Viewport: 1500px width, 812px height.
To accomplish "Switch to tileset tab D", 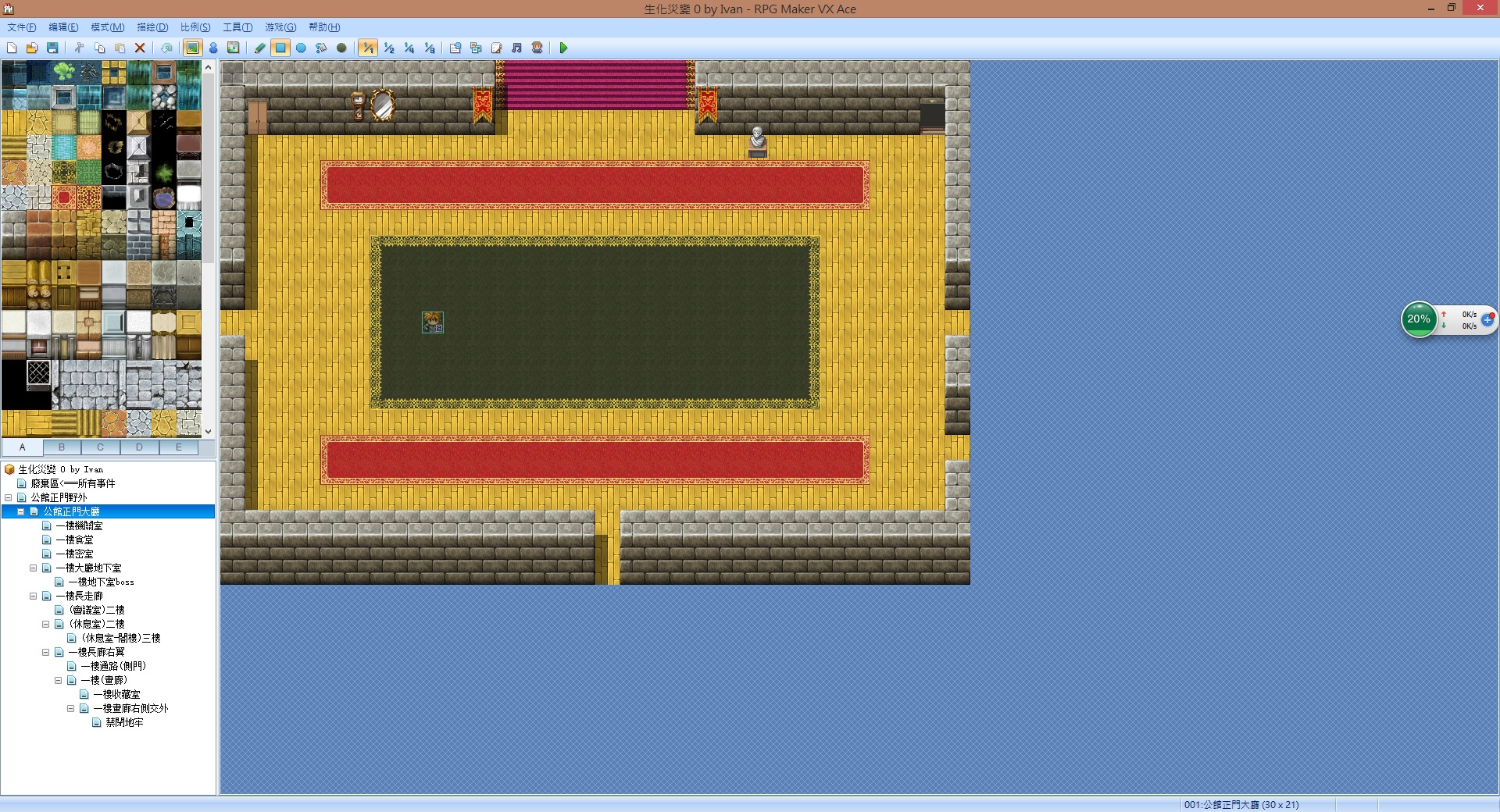I will click(x=140, y=447).
